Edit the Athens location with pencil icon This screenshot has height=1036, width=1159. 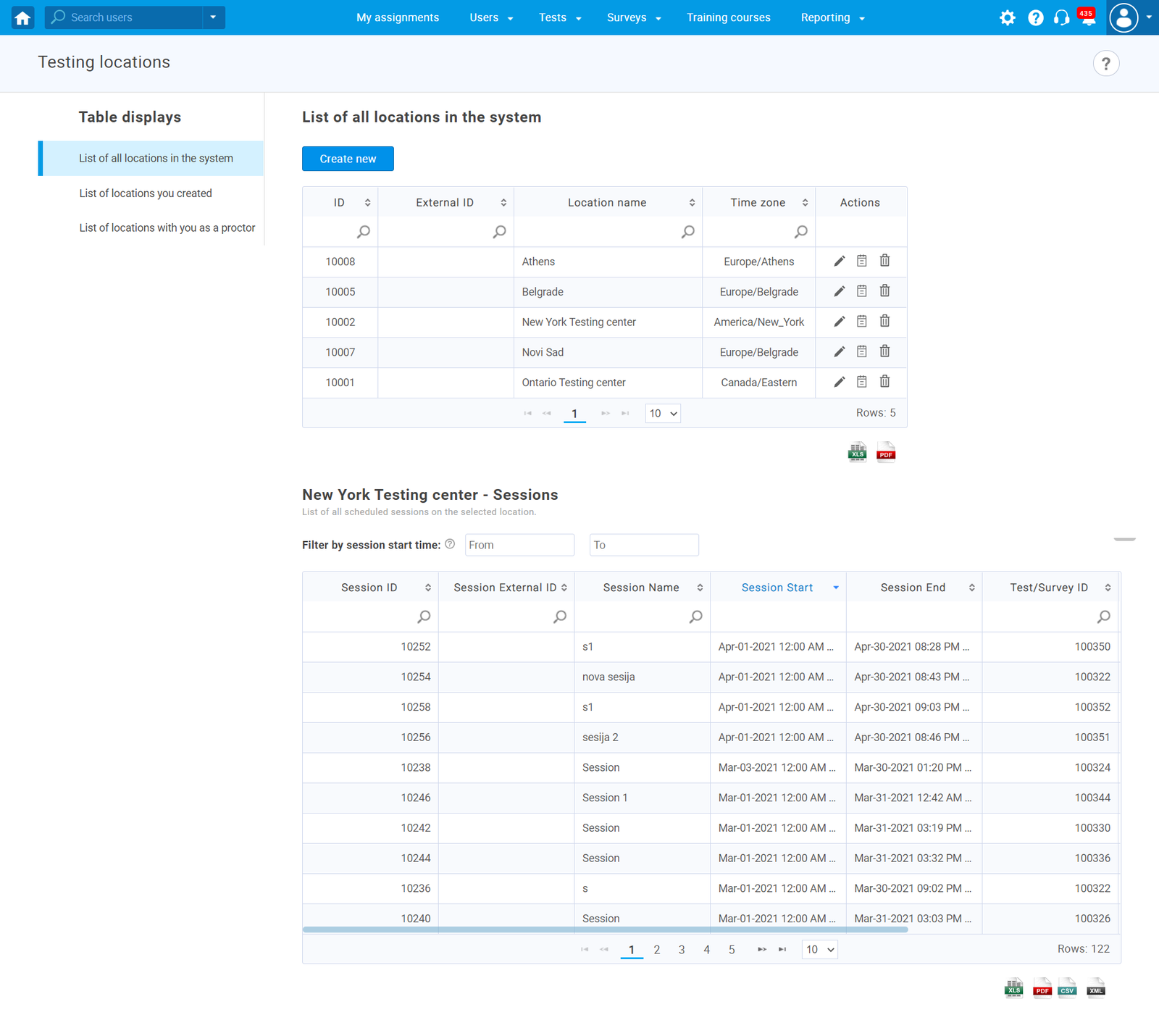pyautogui.click(x=839, y=261)
